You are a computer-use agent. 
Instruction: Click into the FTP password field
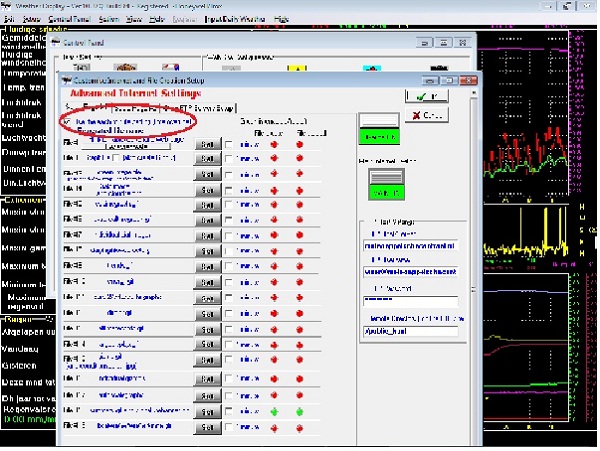(x=410, y=301)
